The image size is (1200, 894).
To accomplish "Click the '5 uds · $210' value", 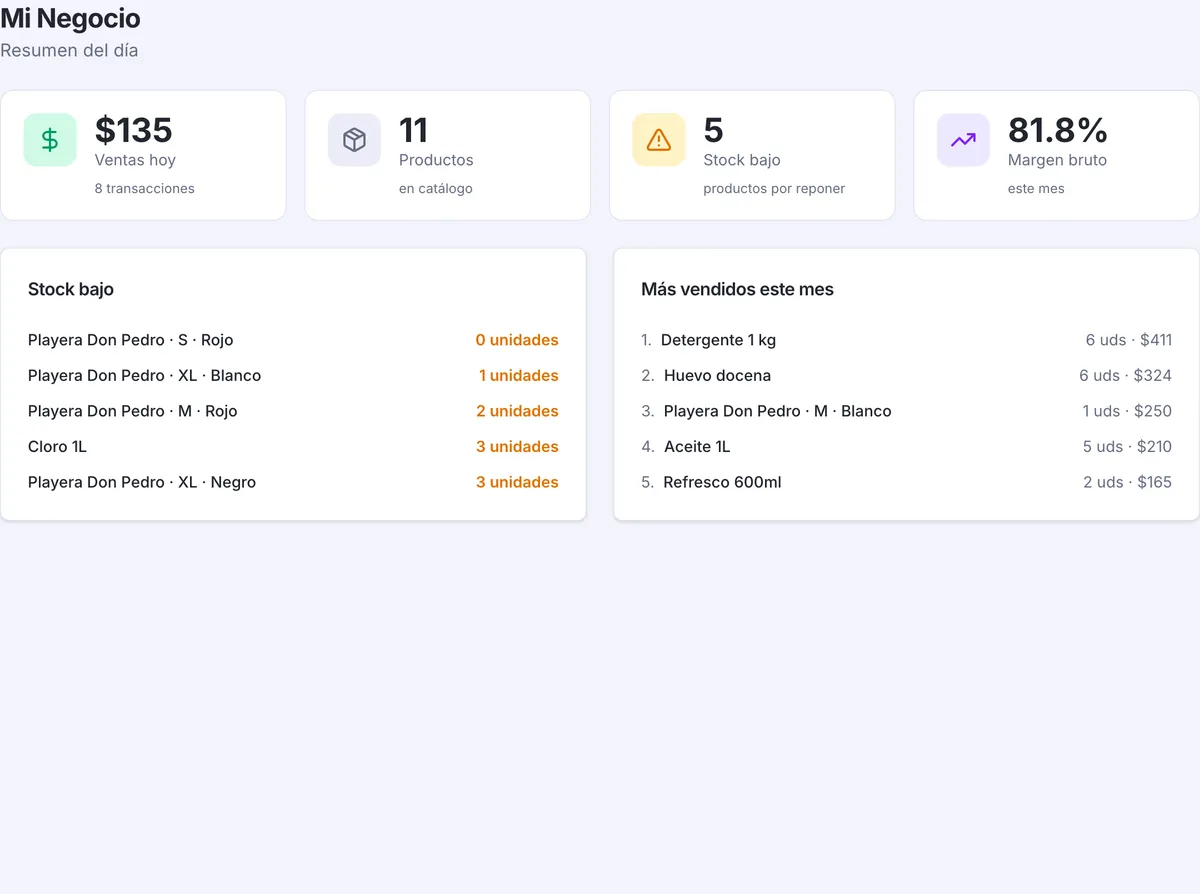I will point(1127,447).
